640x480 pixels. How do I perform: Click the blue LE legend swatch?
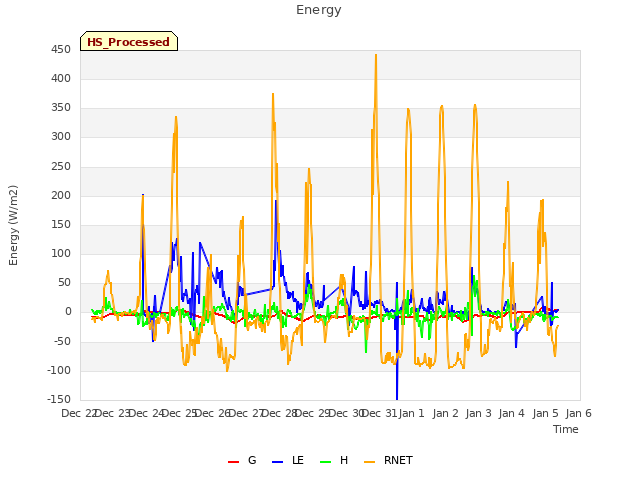tap(277, 462)
